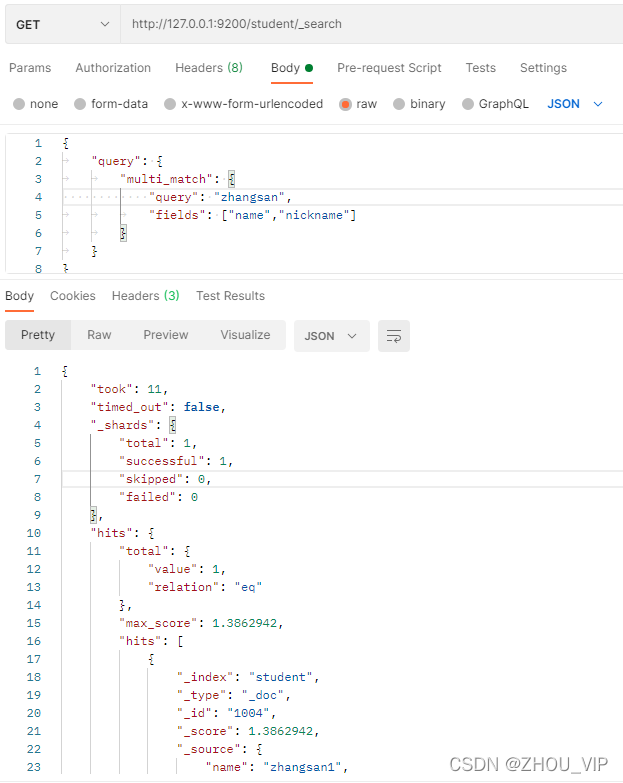Switch to the Authorization tab
This screenshot has height=783, width=623.
(113, 68)
